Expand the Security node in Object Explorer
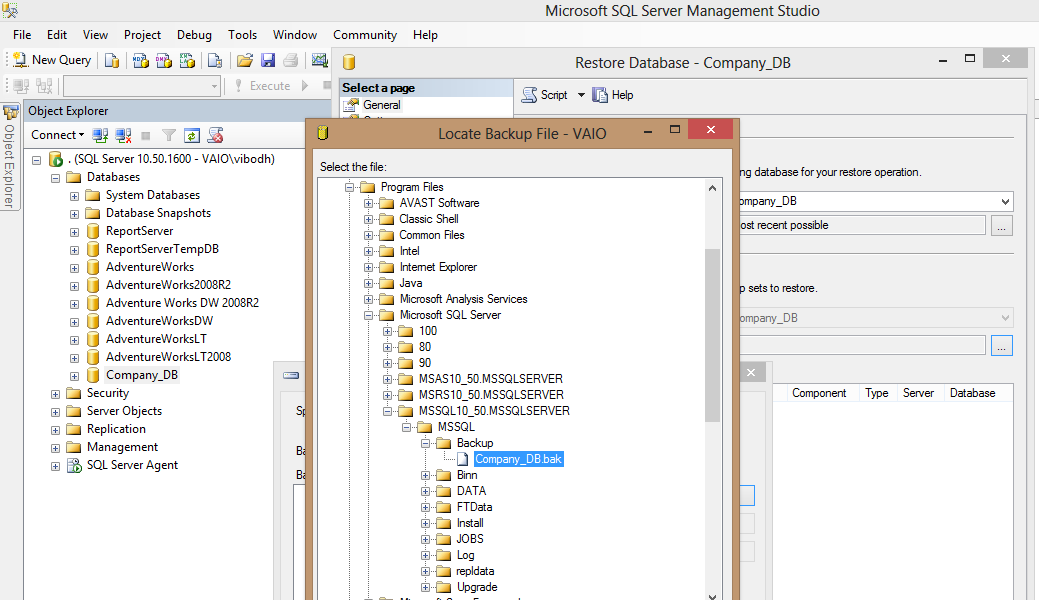 click(x=56, y=393)
